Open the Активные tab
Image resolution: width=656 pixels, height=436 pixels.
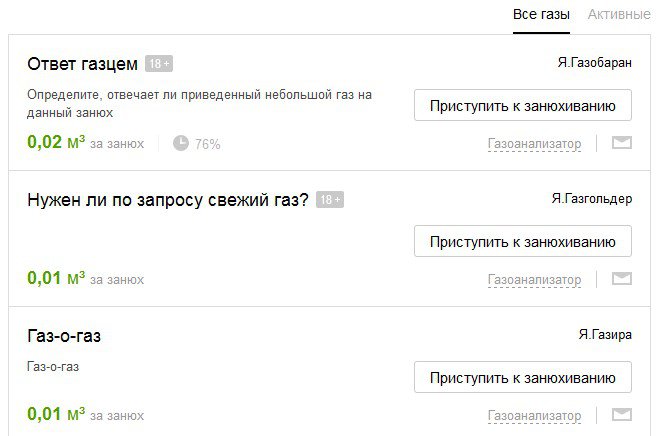pos(619,15)
